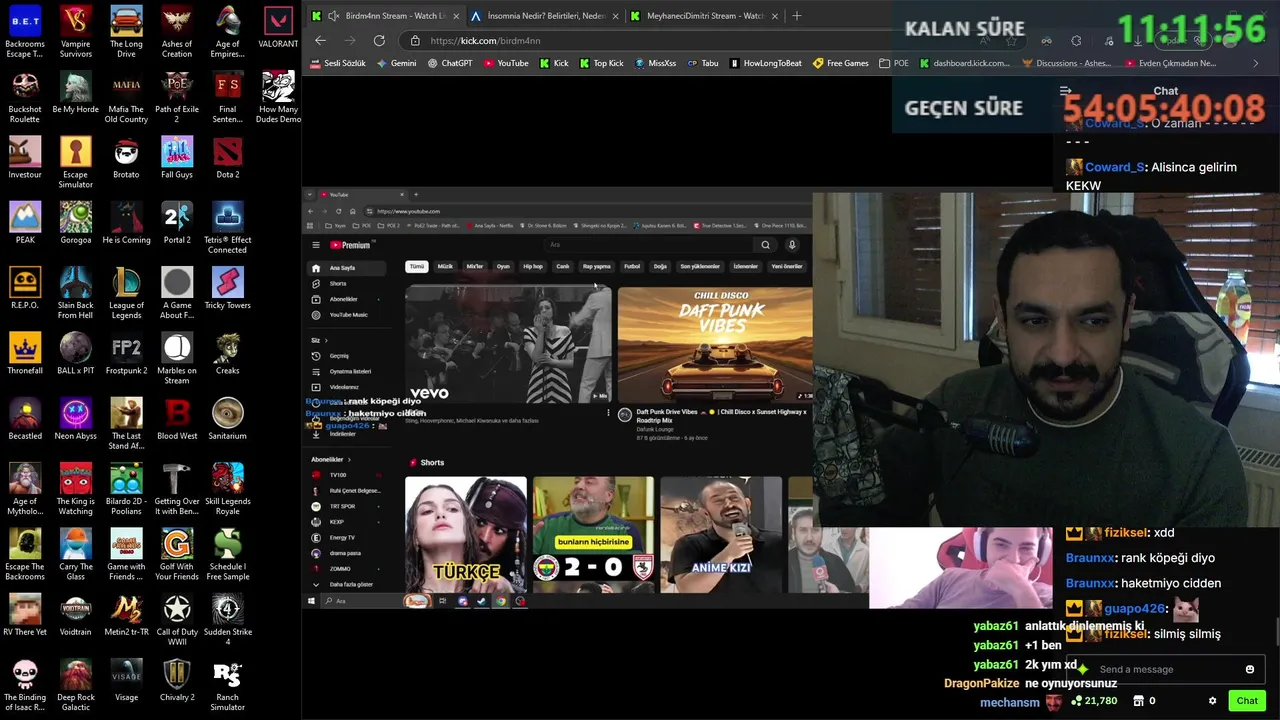The width and height of the screenshot is (1280, 720).
Task: Open YouTube Music in the sidebar
Action: coord(346,315)
